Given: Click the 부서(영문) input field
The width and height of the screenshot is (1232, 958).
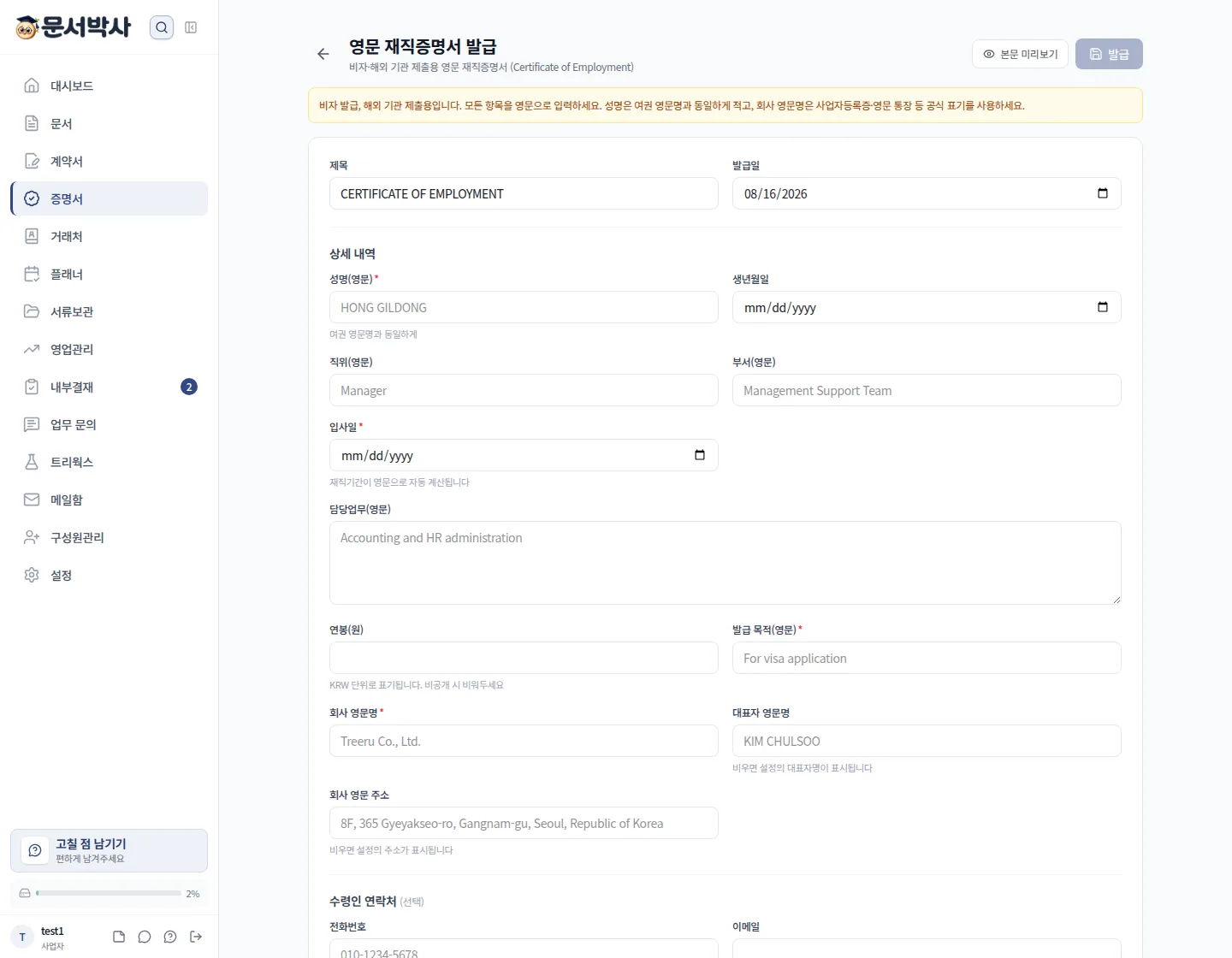Looking at the screenshot, I should click(927, 390).
